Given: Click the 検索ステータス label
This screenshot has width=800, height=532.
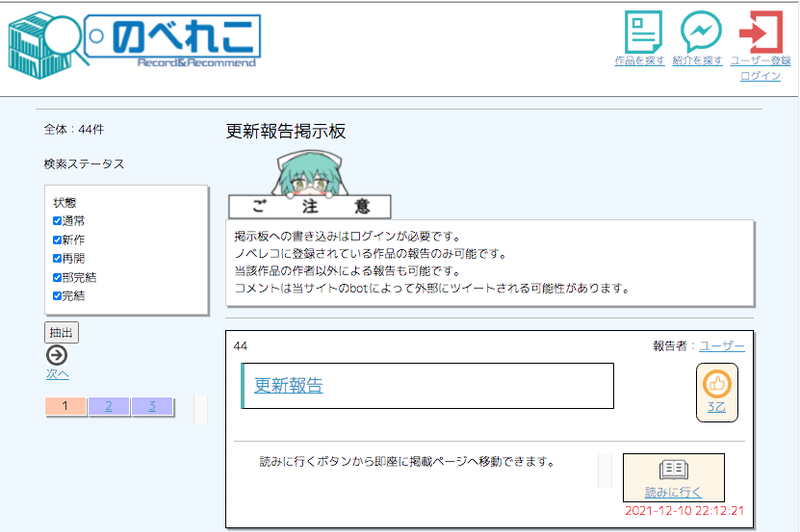Looking at the screenshot, I should 84,164.
